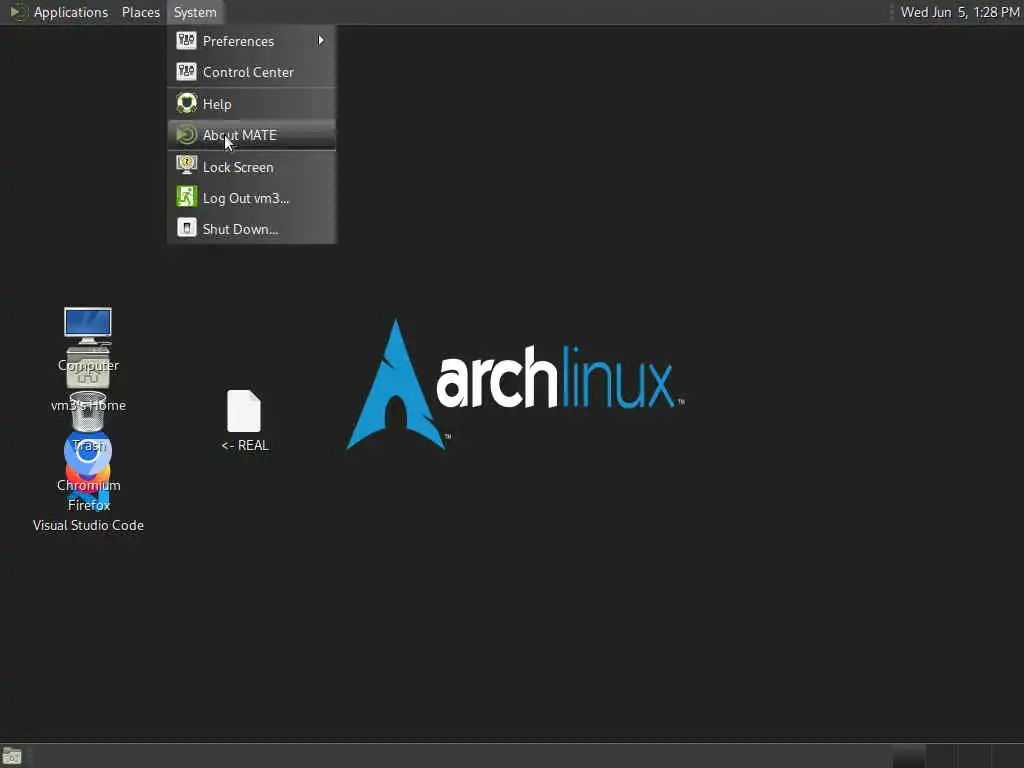Select About MATE in the System menu
The width and height of the screenshot is (1024, 768).
(251, 135)
